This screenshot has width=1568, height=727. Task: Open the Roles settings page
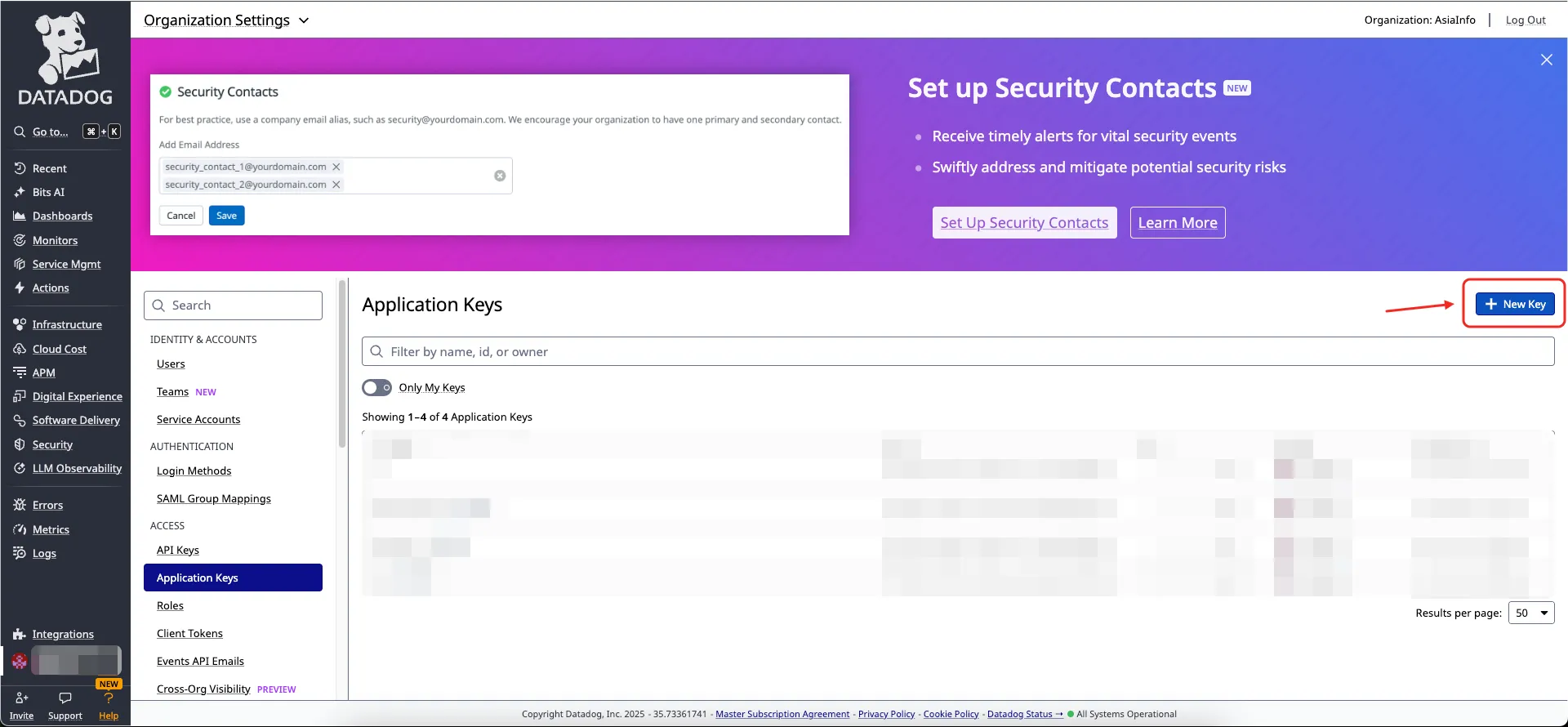pyautogui.click(x=170, y=605)
